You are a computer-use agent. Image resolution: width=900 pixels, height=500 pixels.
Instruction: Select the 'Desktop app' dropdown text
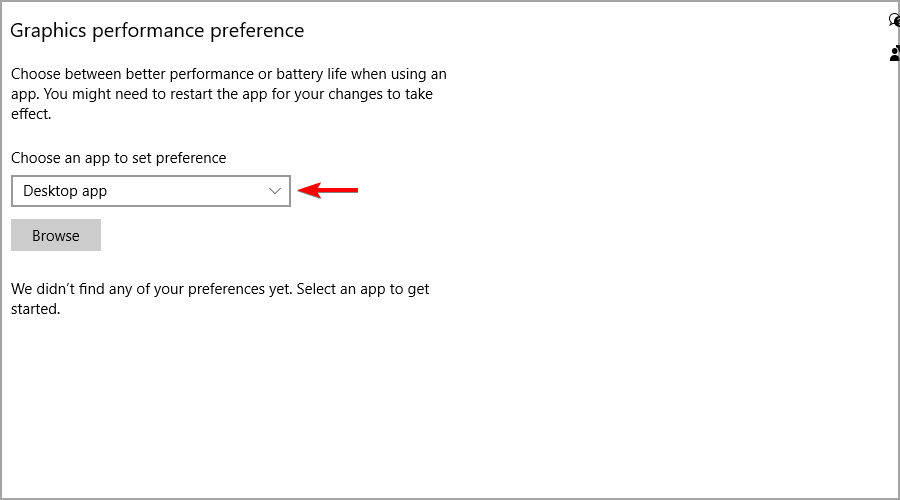click(x=65, y=191)
